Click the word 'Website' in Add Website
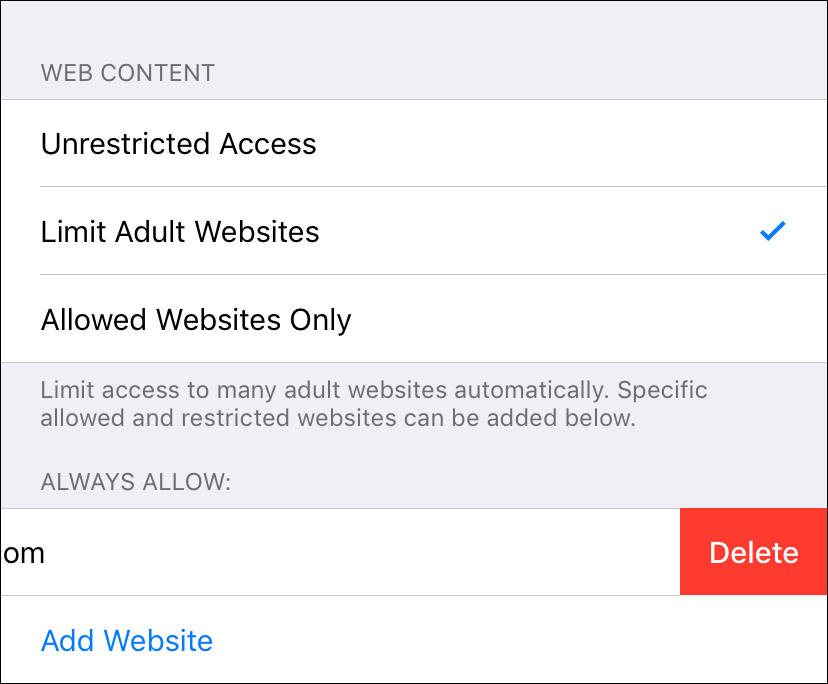828x684 pixels. tap(158, 640)
